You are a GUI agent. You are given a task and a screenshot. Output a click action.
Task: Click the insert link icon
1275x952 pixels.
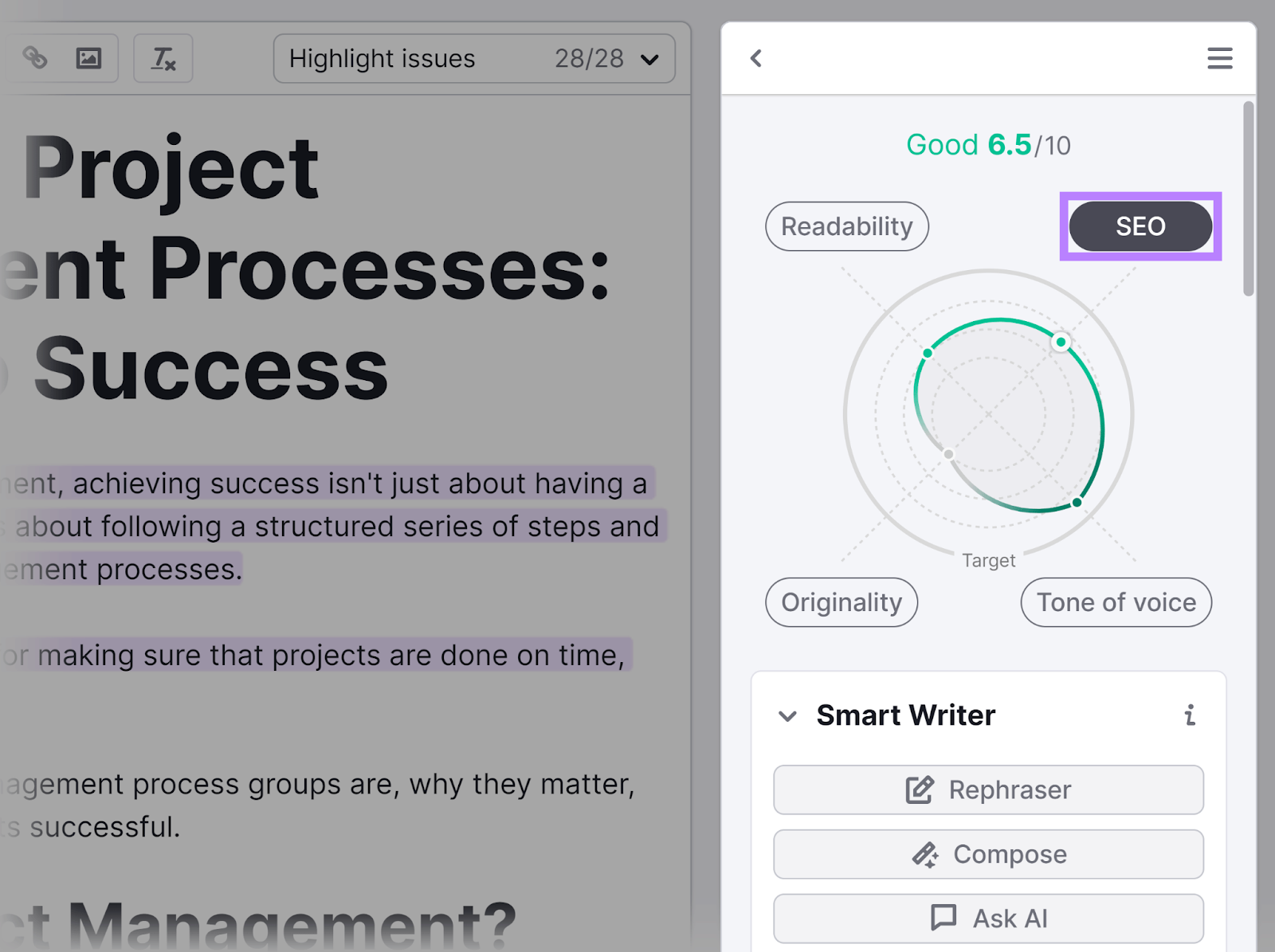pos(36,57)
